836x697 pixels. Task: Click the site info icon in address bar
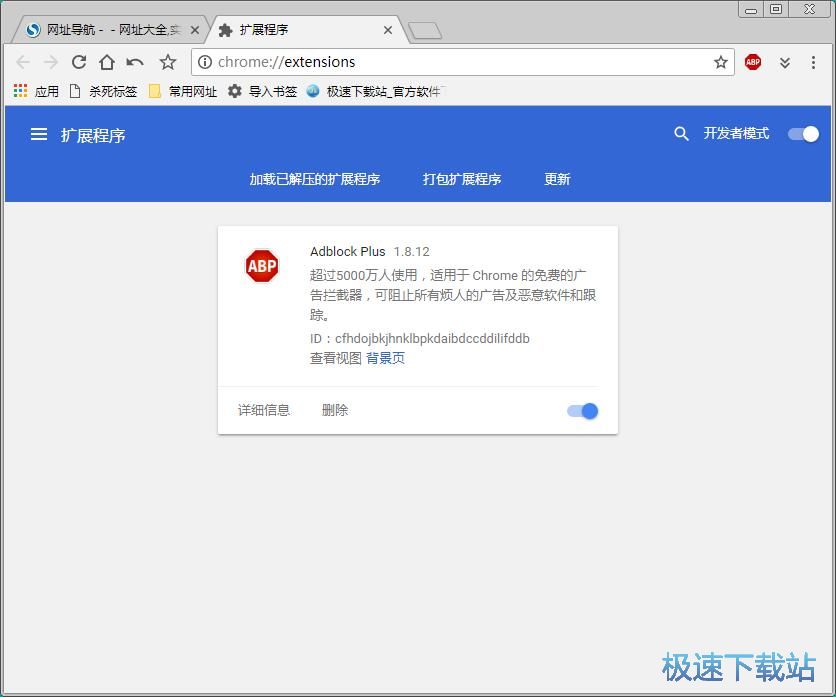pos(205,62)
